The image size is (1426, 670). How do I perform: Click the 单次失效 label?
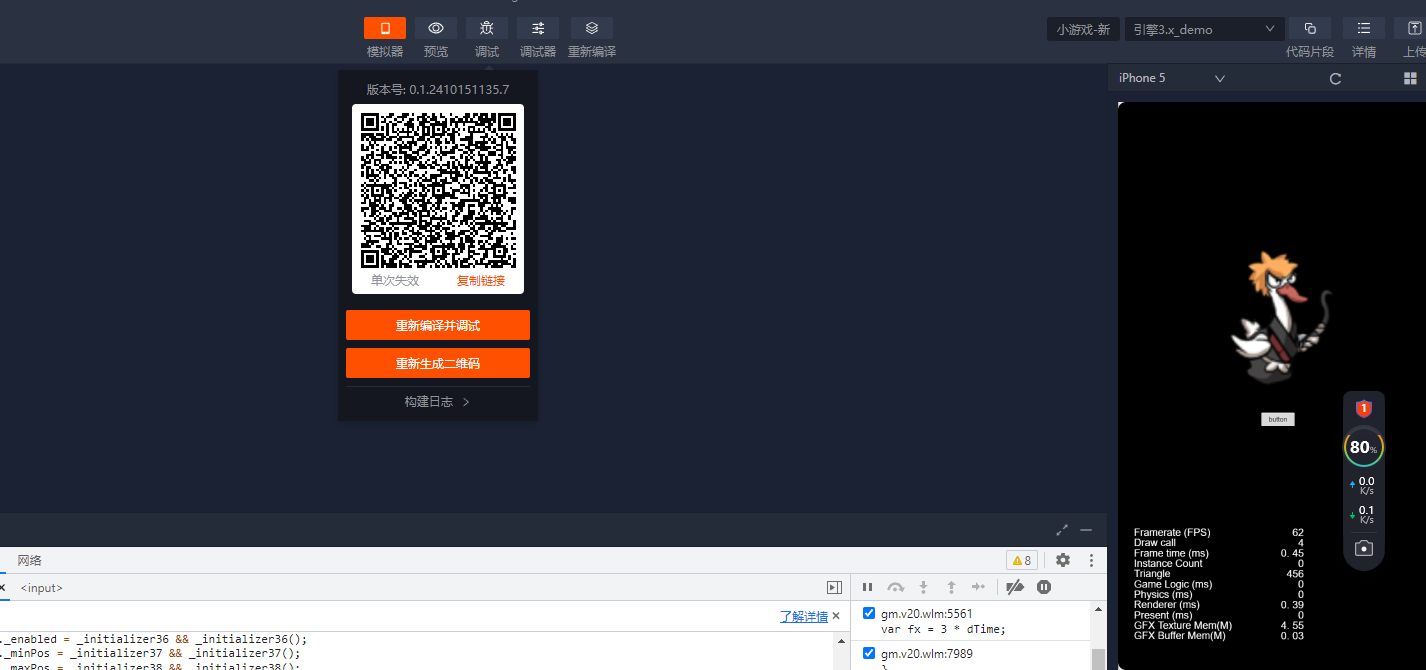click(395, 281)
